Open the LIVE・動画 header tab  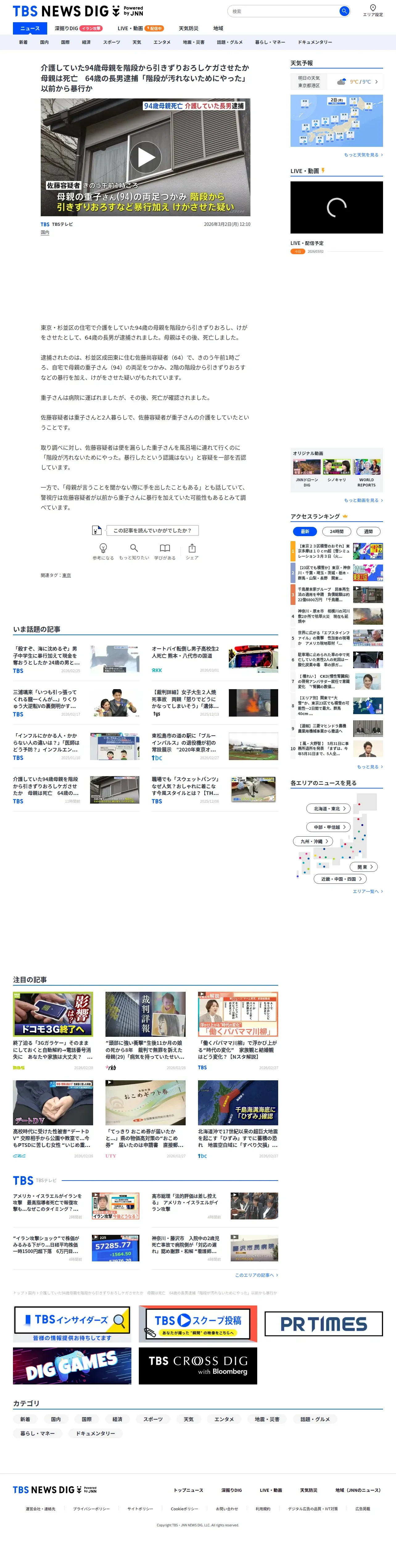point(141,29)
